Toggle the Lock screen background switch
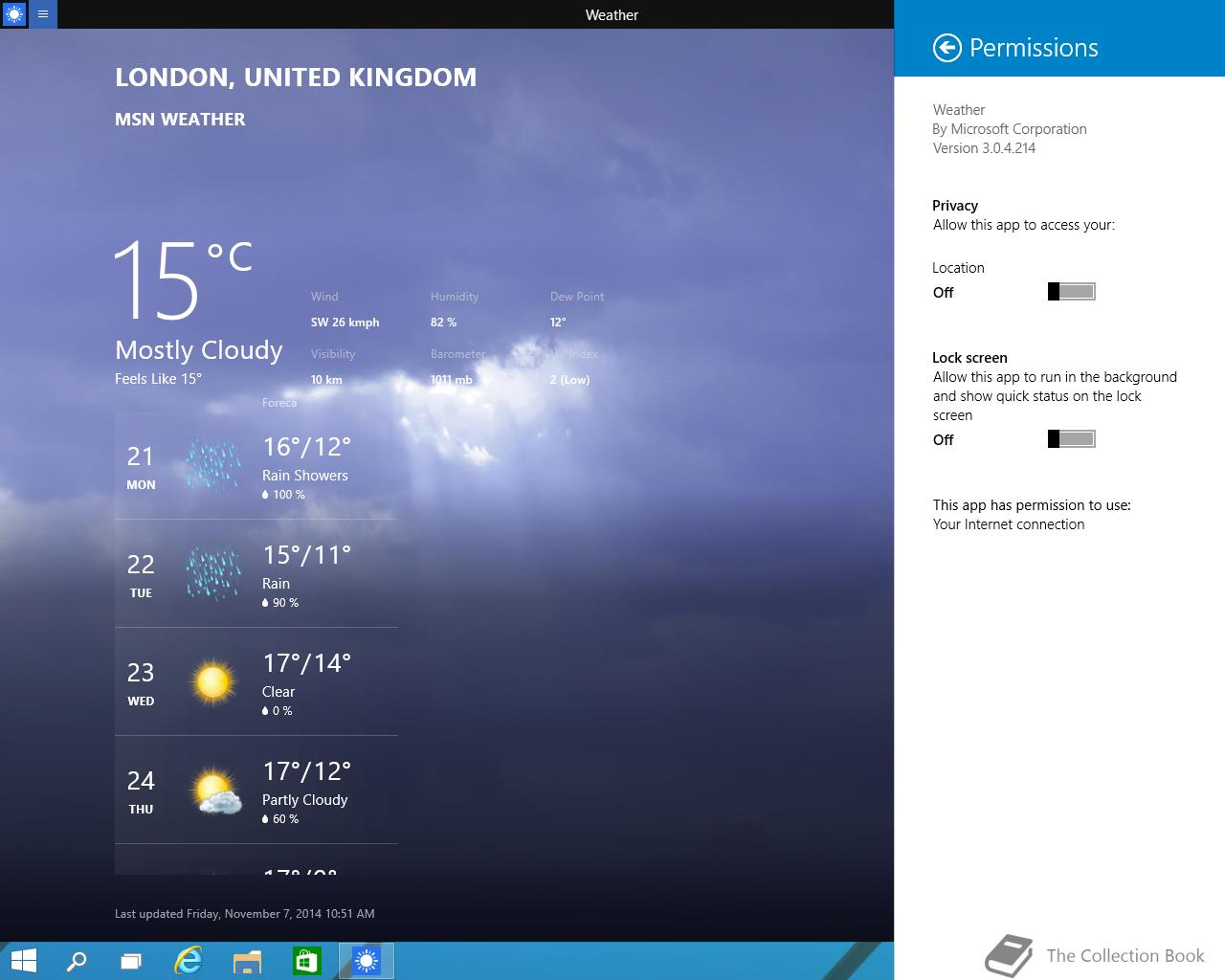Viewport: 1225px width, 980px height. click(x=1072, y=439)
